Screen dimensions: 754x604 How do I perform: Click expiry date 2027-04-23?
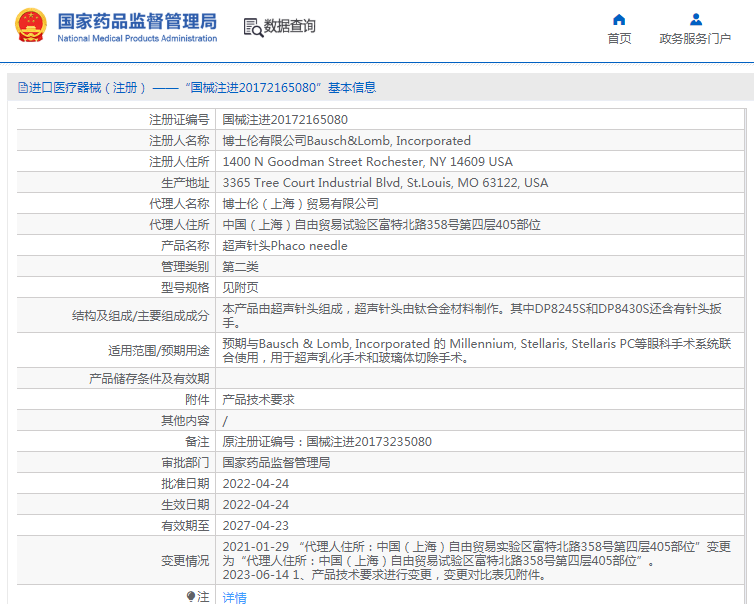[255, 526]
